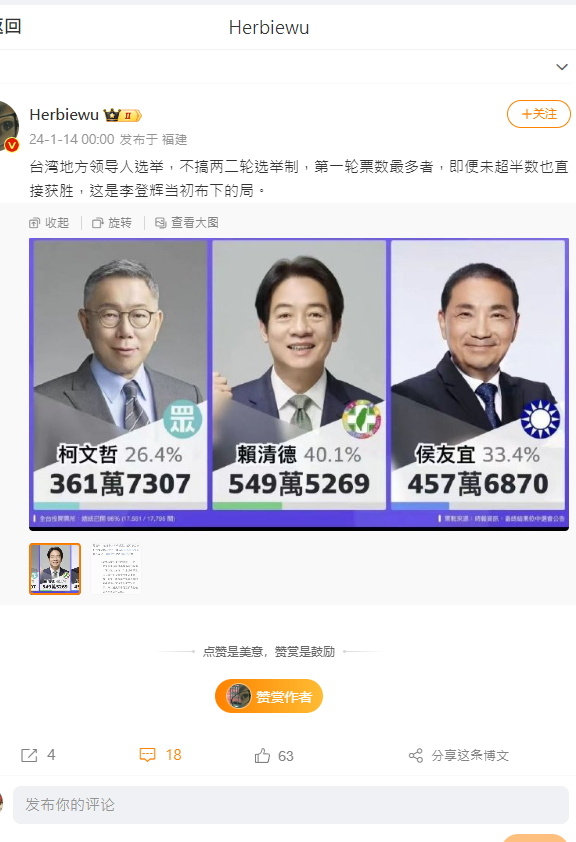Follow the author with +关注 button
This screenshot has height=842, width=576.
[538, 114]
